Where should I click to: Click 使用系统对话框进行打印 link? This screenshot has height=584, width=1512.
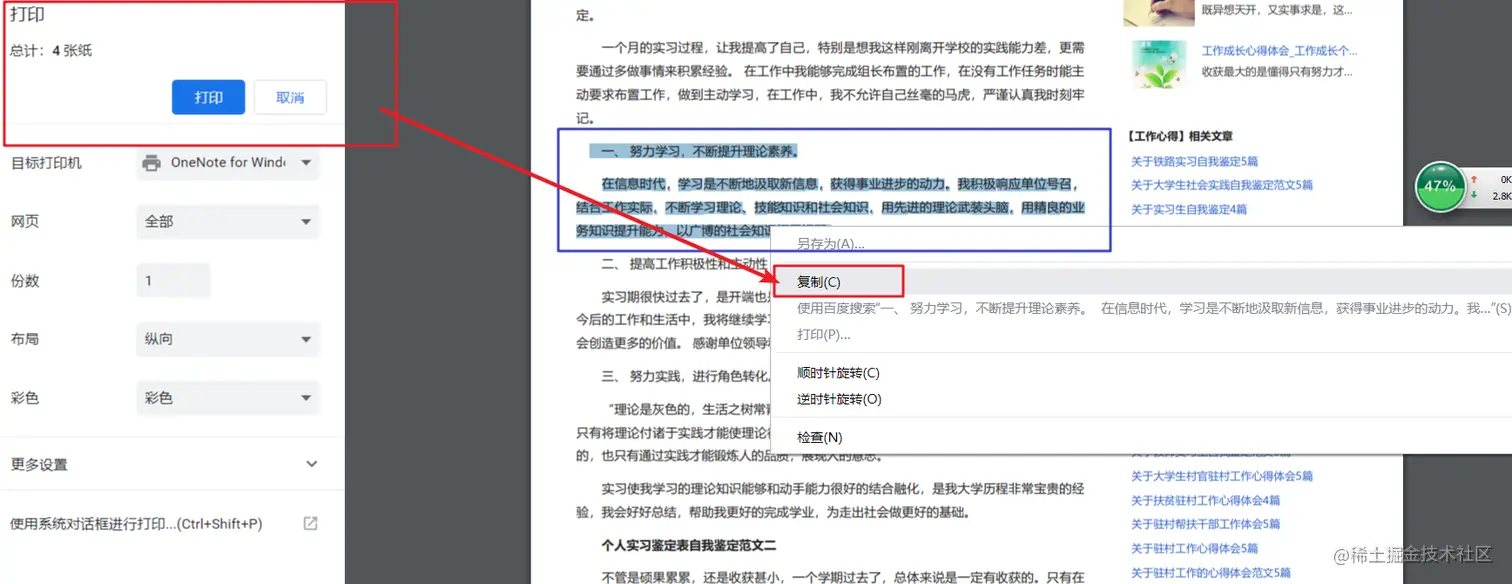[136, 523]
